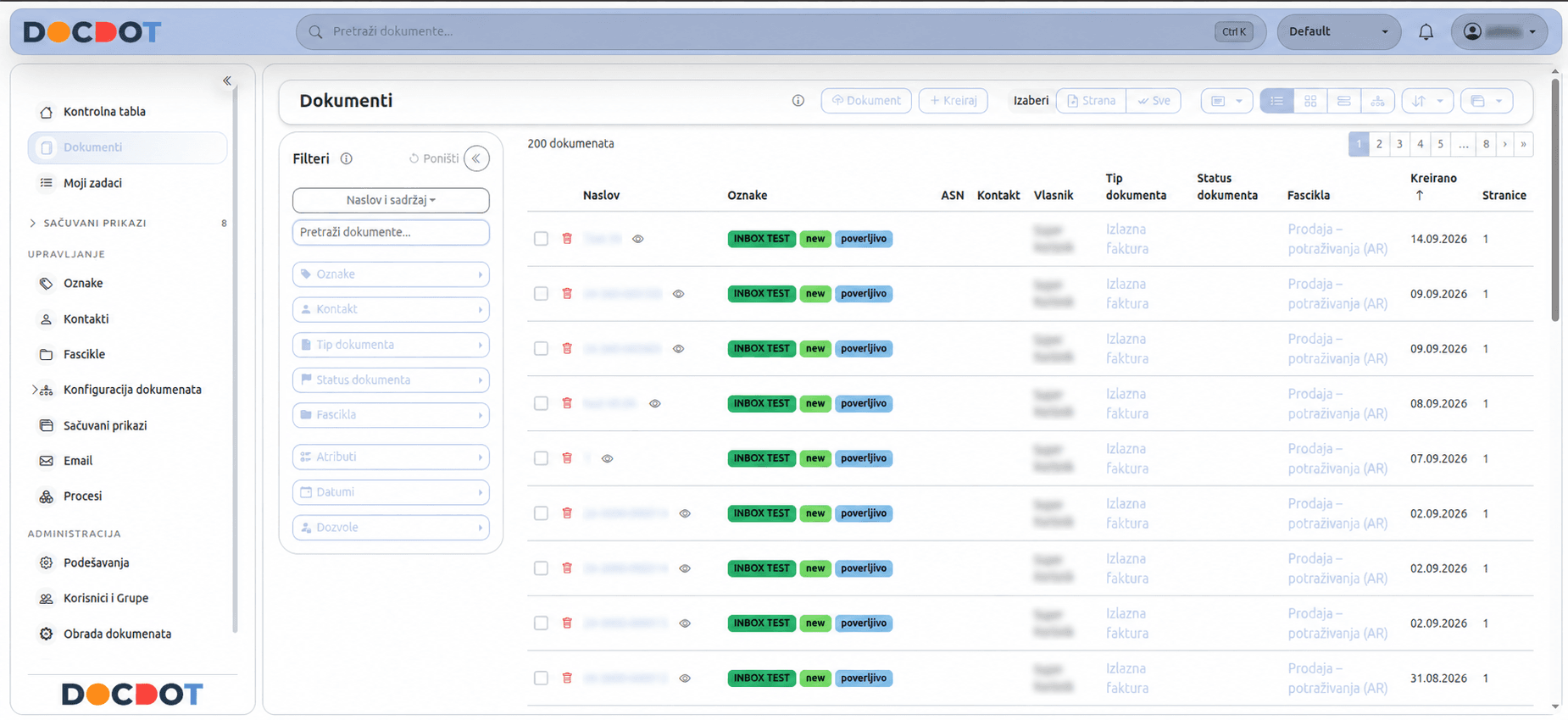Switch to the hierarchy tree view
Viewport: 1568px width, 720px height.
coord(1378,102)
